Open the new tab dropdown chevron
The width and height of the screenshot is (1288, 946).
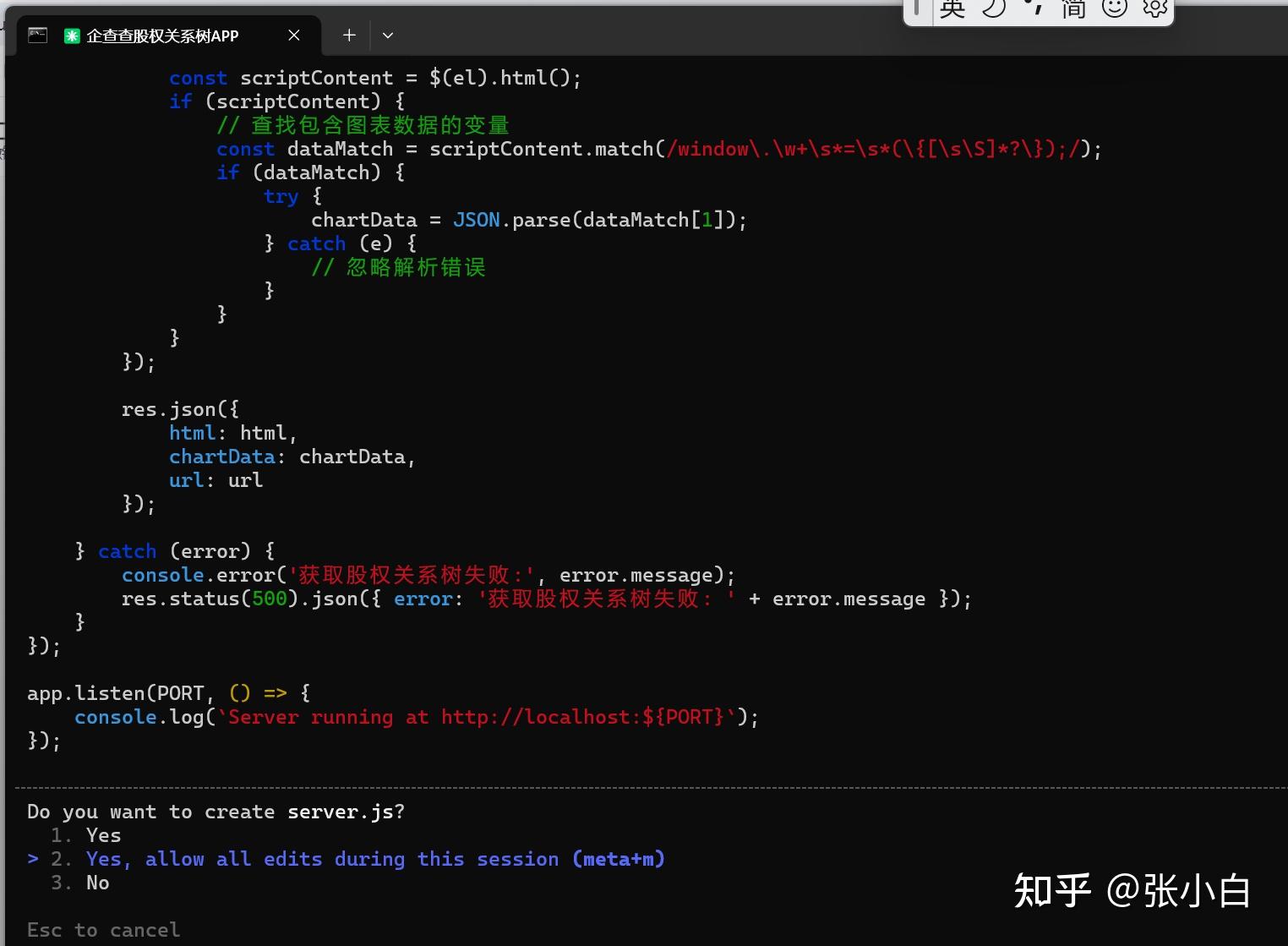(387, 36)
